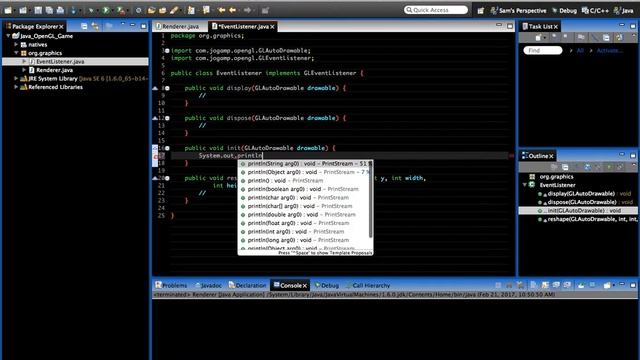Click the Quick Access search field
Screen dimensions: 640x360
(436, 10)
